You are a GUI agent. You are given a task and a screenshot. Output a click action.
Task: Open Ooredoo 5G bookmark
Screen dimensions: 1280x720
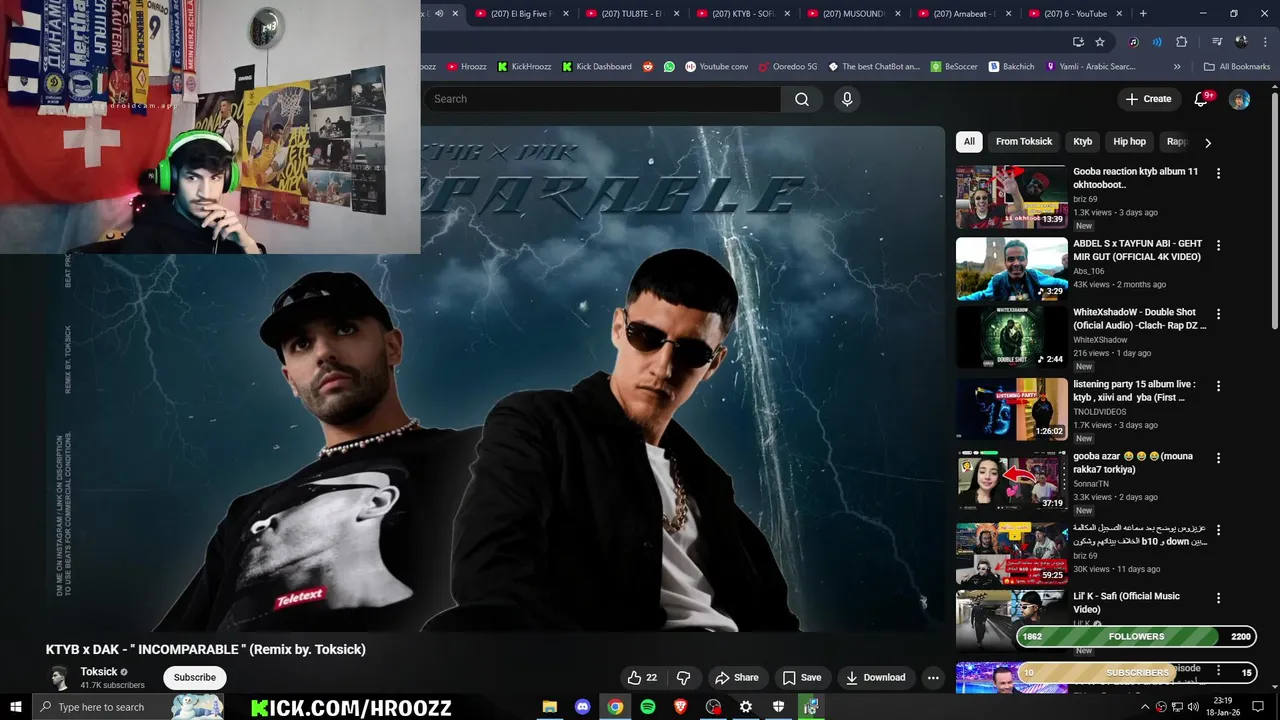[x=788, y=67]
